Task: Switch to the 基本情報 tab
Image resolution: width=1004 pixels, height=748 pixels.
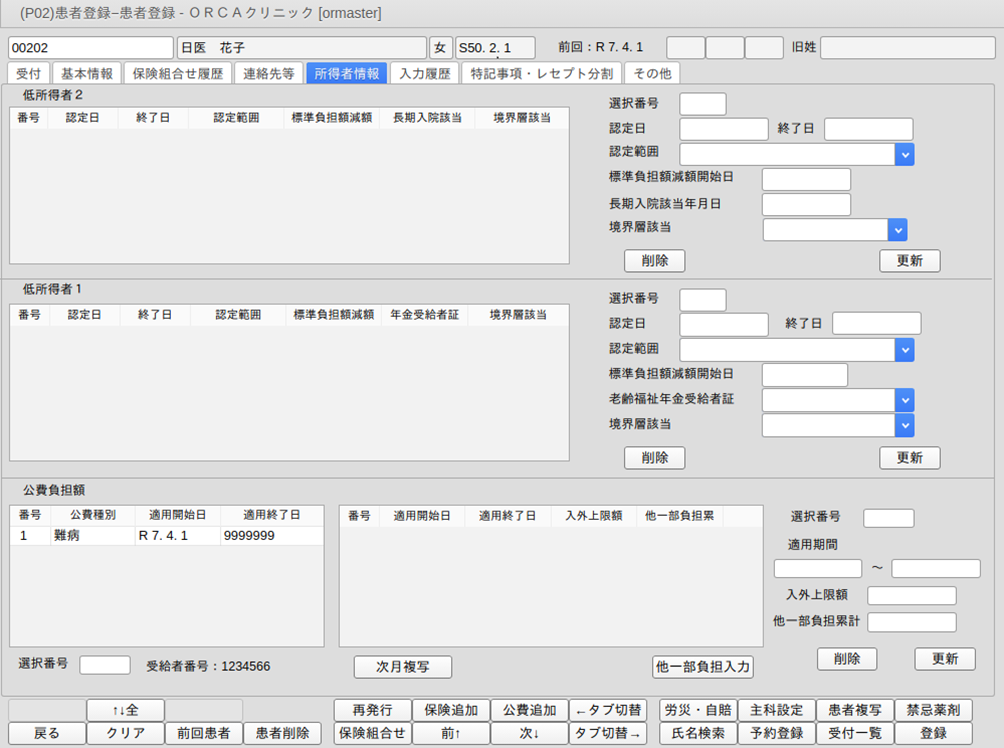Action: [87, 73]
